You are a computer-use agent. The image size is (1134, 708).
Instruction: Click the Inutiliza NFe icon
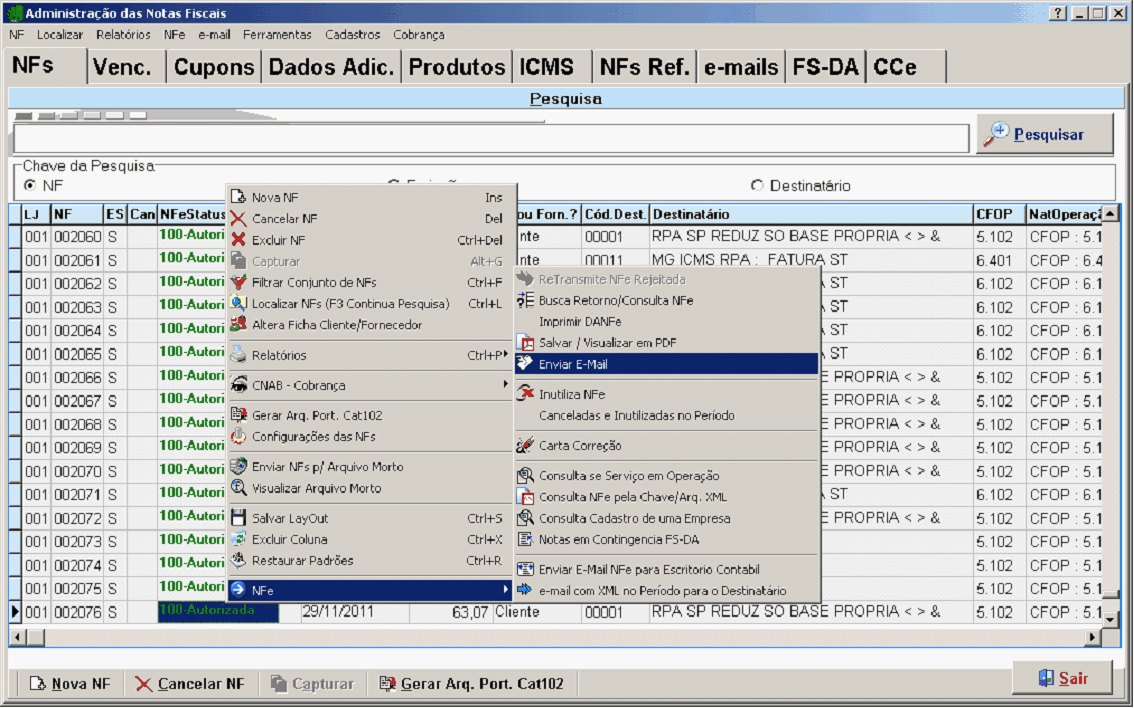tap(525, 394)
